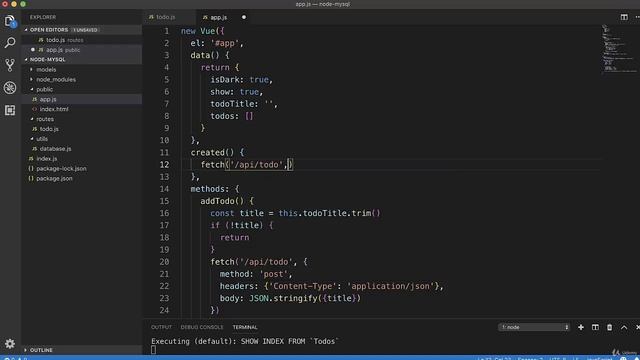Click unsaved dot on app.js tab
640x360 pixels.
(x=244, y=17)
